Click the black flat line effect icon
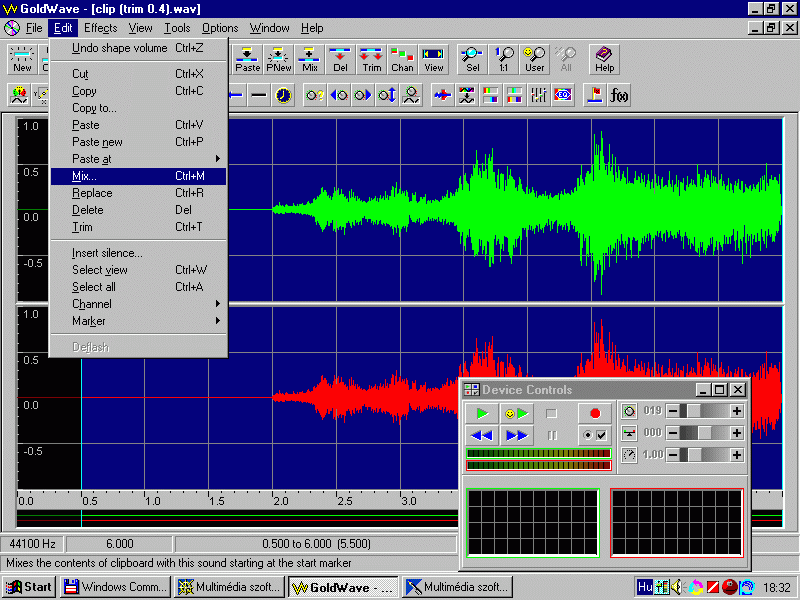 (259, 95)
